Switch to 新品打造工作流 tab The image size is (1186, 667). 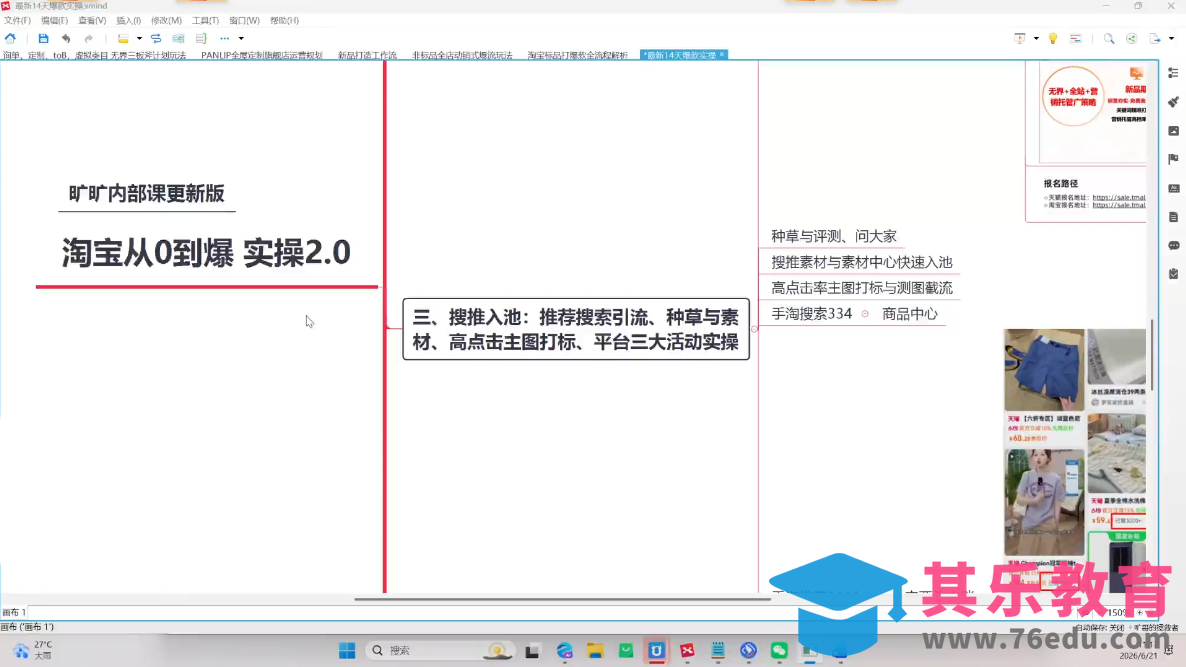(368, 55)
